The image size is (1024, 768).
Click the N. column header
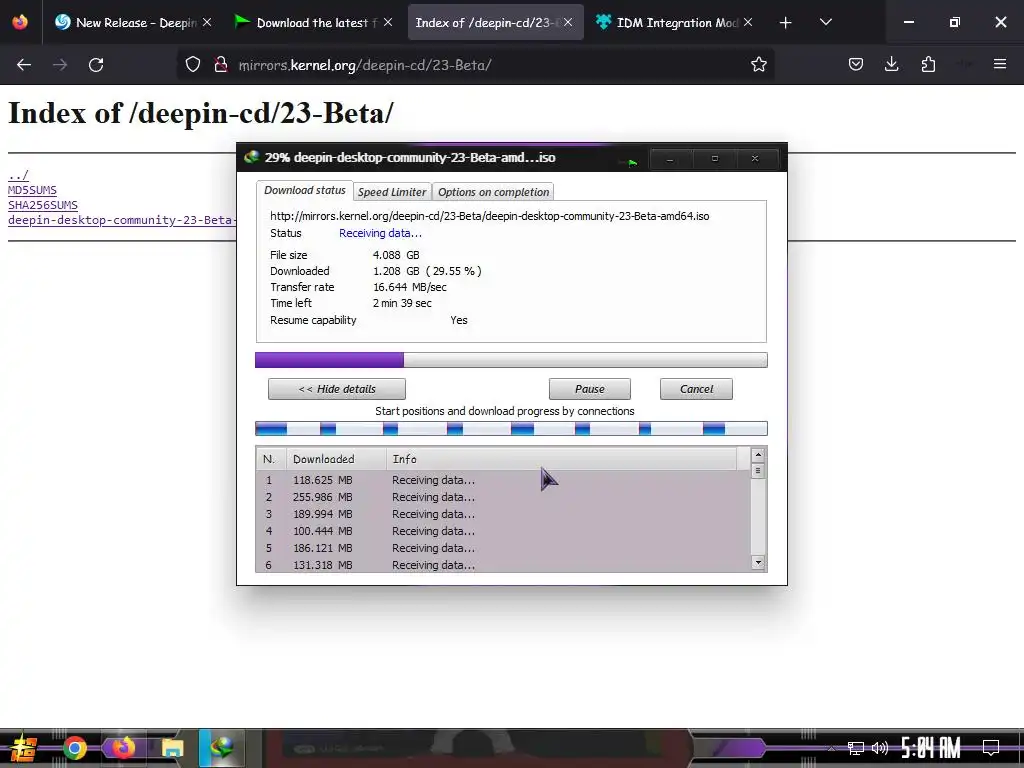point(271,459)
